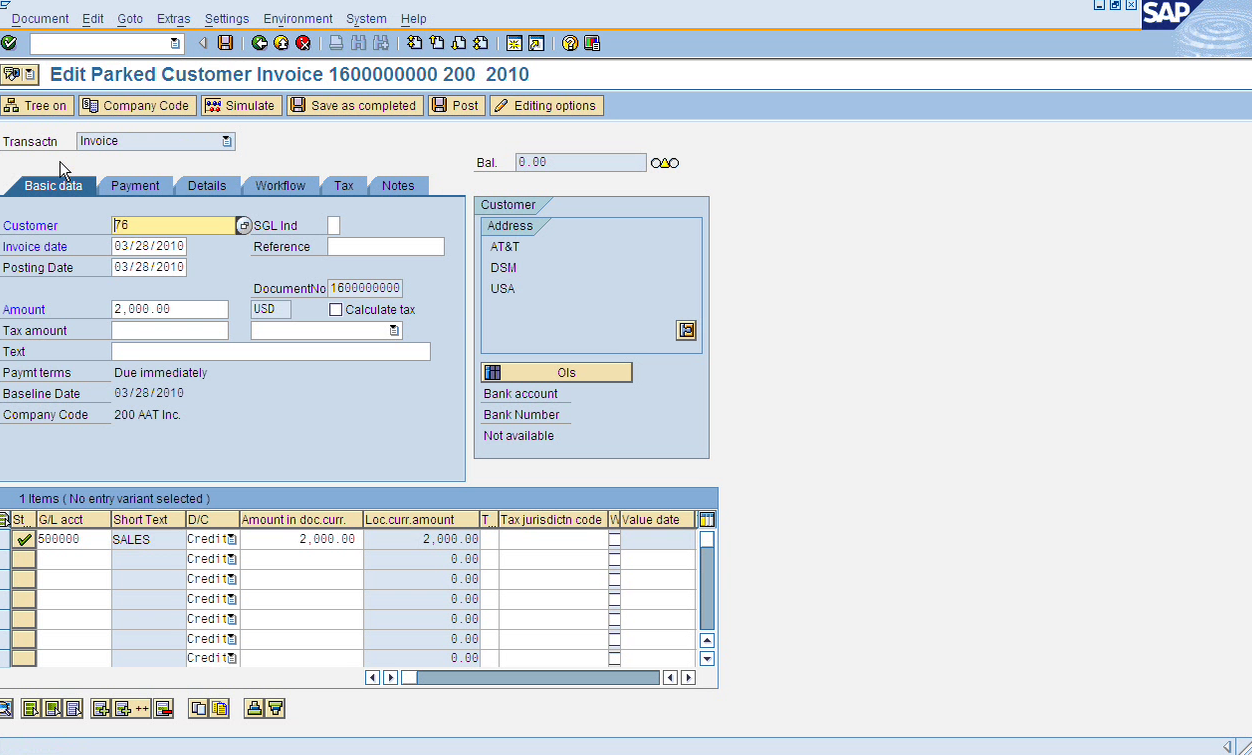
Task: Click the yellow Exit arrow icon
Action: (x=281, y=43)
